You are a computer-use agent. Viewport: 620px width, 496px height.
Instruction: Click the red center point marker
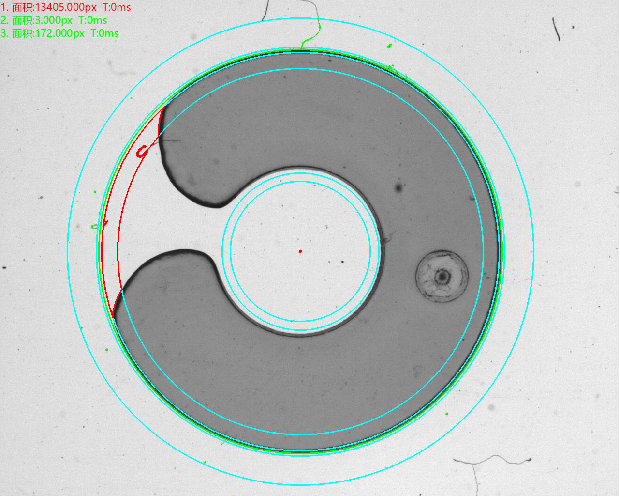pyautogui.click(x=300, y=250)
